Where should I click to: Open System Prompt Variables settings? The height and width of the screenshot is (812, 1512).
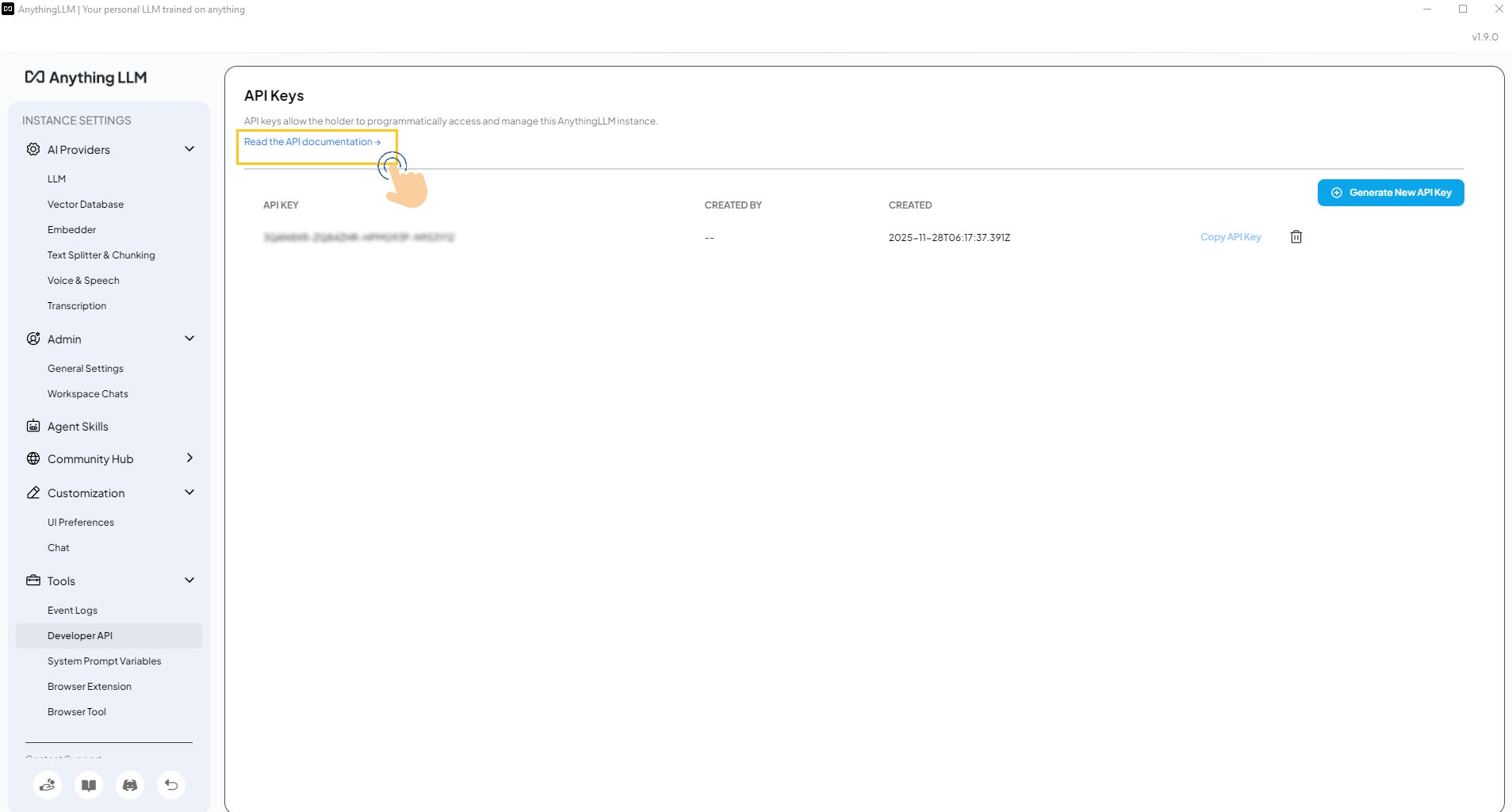click(x=104, y=661)
